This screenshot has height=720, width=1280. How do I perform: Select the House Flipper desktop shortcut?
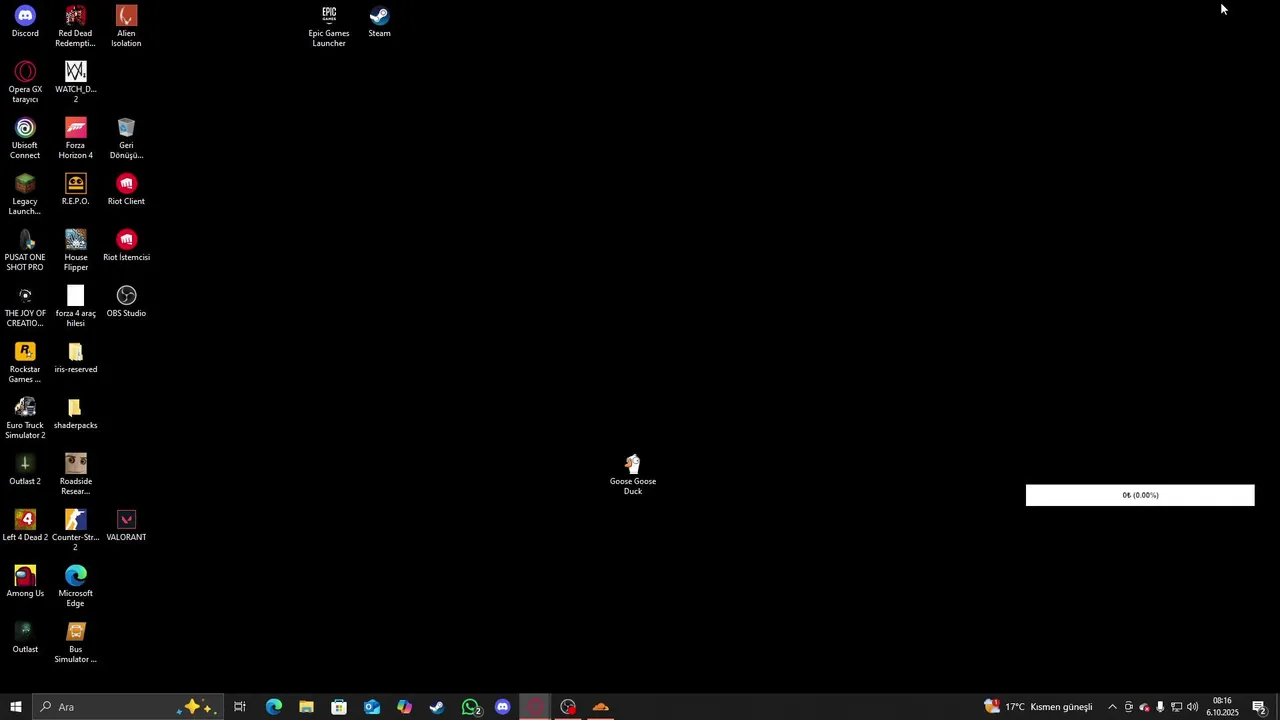[75, 251]
